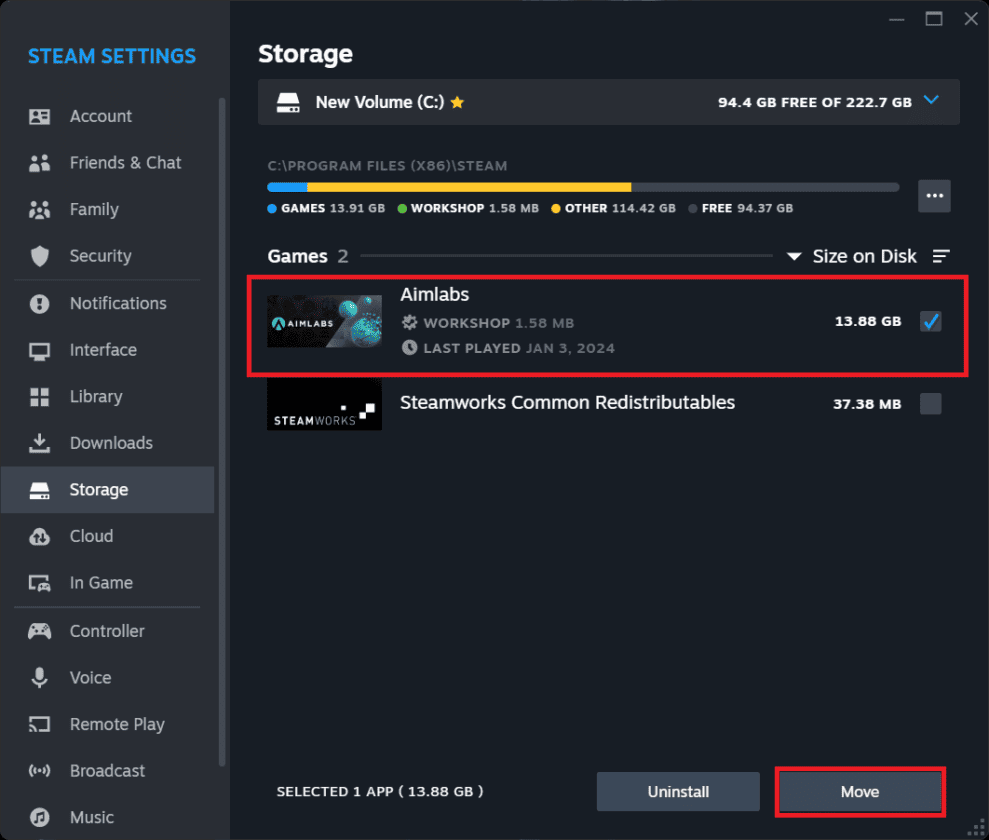
Task: Open the Music settings icon
Action: pyautogui.click(x=39, y=817)
